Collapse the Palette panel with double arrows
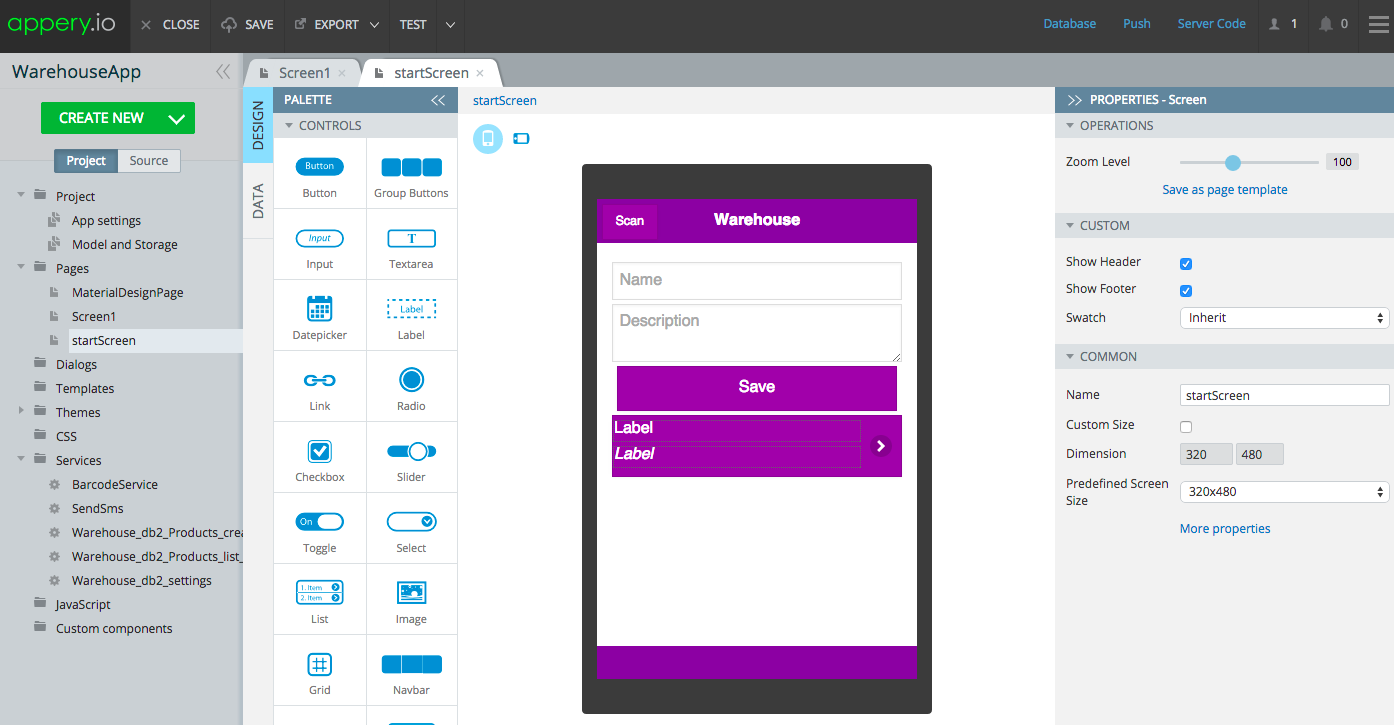The image size is (1394, 725). [438, 100]
